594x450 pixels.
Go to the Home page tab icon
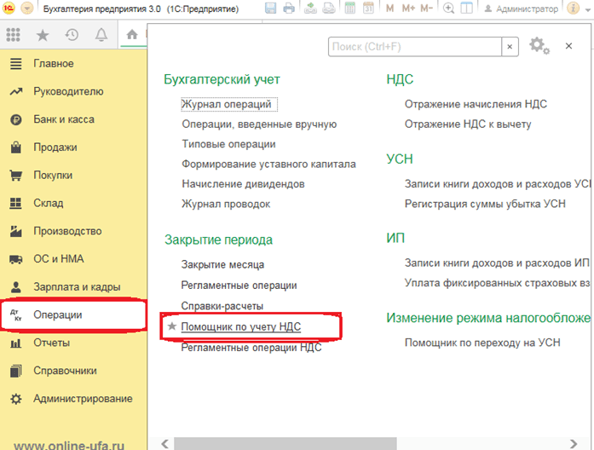132,35
